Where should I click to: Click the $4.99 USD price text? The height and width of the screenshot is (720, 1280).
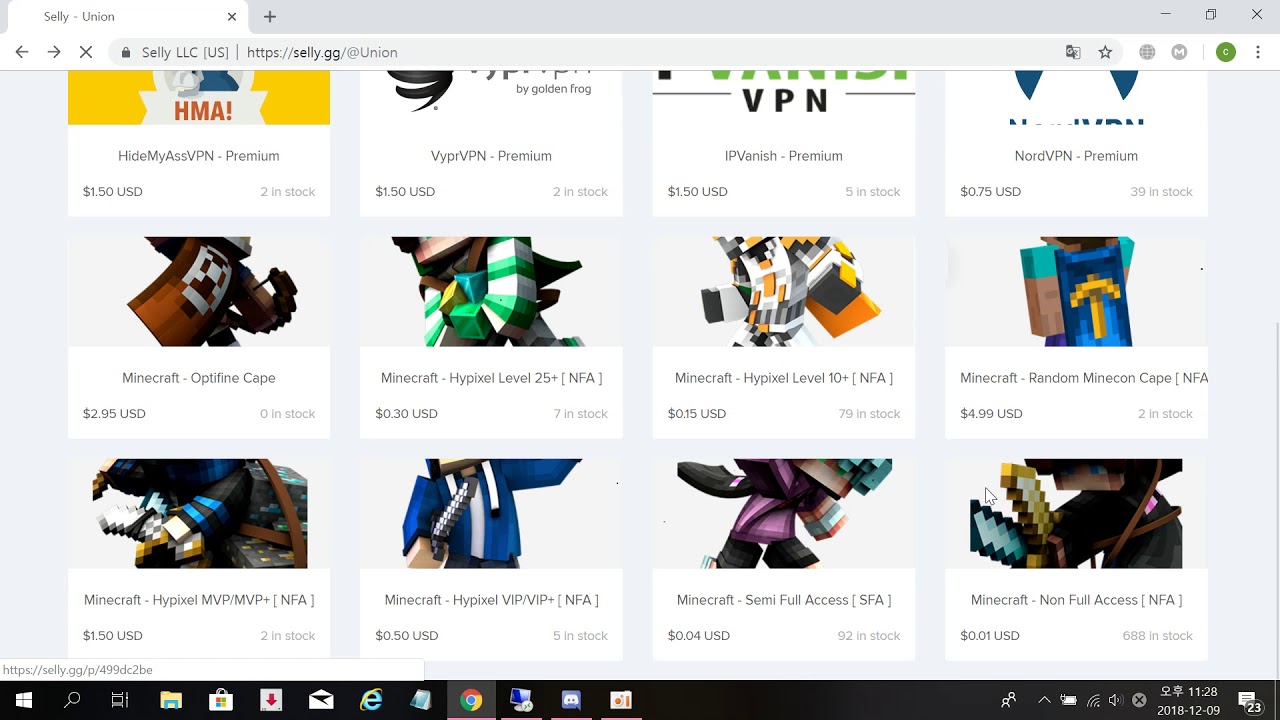991,414
